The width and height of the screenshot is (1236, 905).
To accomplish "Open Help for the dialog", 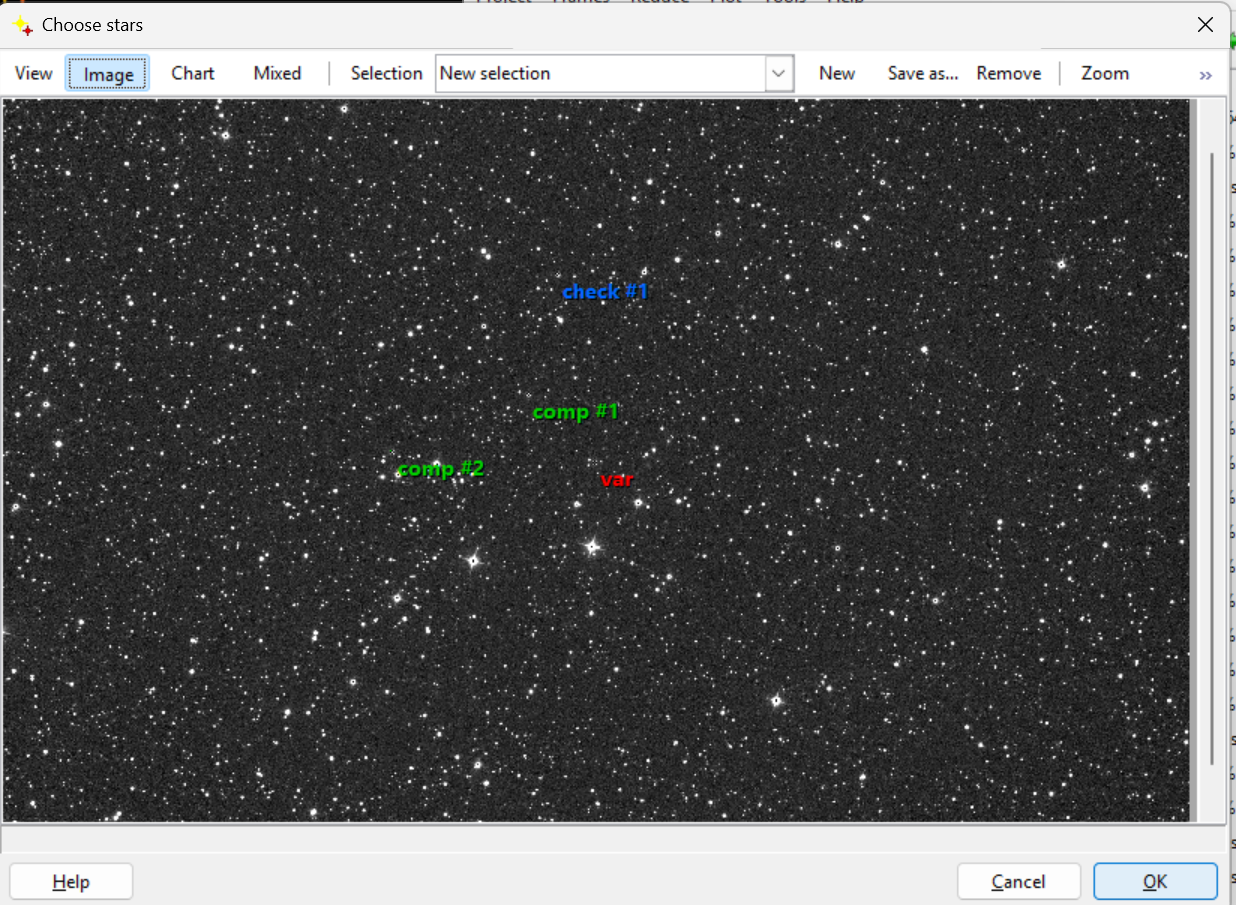I will coord(71,882).
